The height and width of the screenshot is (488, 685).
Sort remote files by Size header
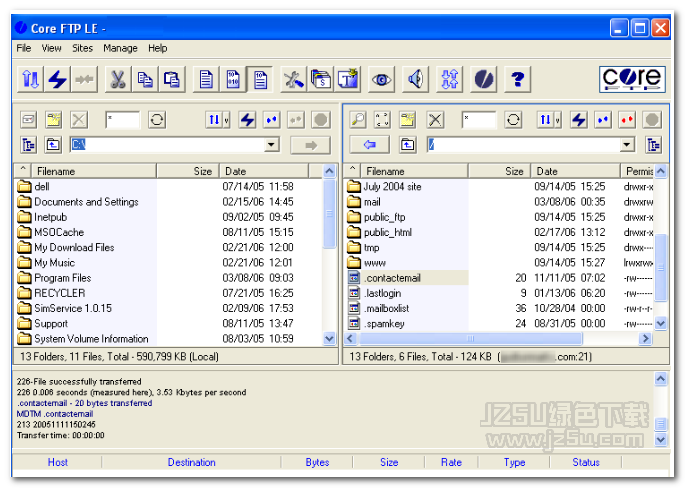(x=499, y=171)
